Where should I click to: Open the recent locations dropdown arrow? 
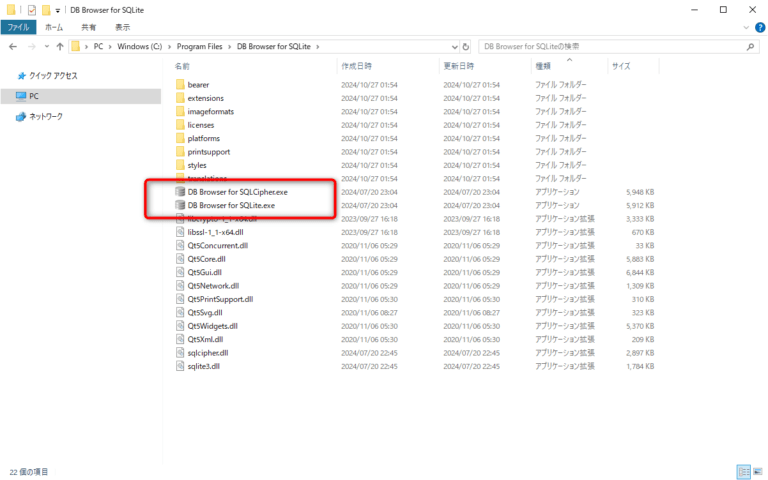46,47
